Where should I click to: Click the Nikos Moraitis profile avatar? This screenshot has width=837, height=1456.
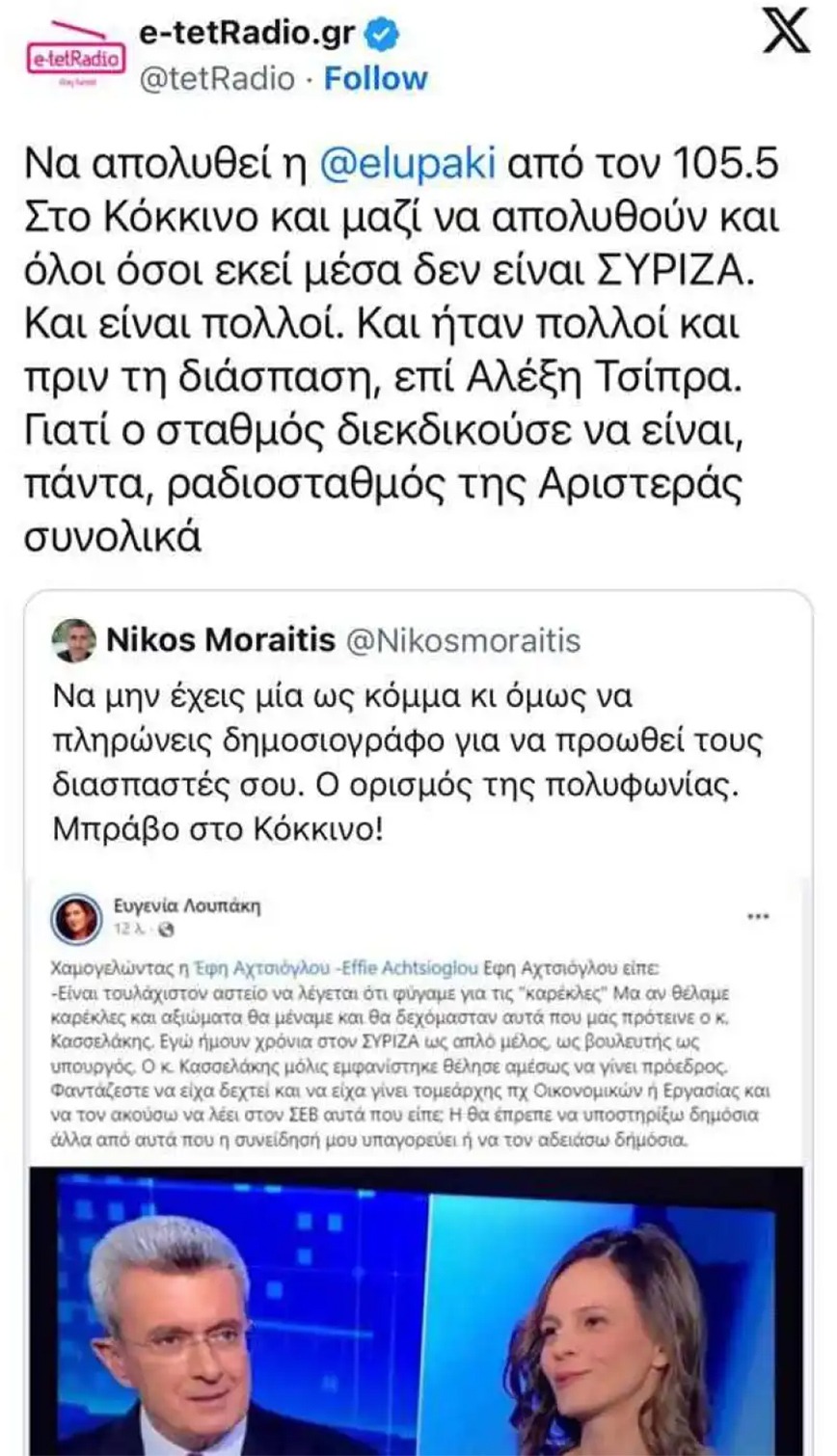click(74, 640)
